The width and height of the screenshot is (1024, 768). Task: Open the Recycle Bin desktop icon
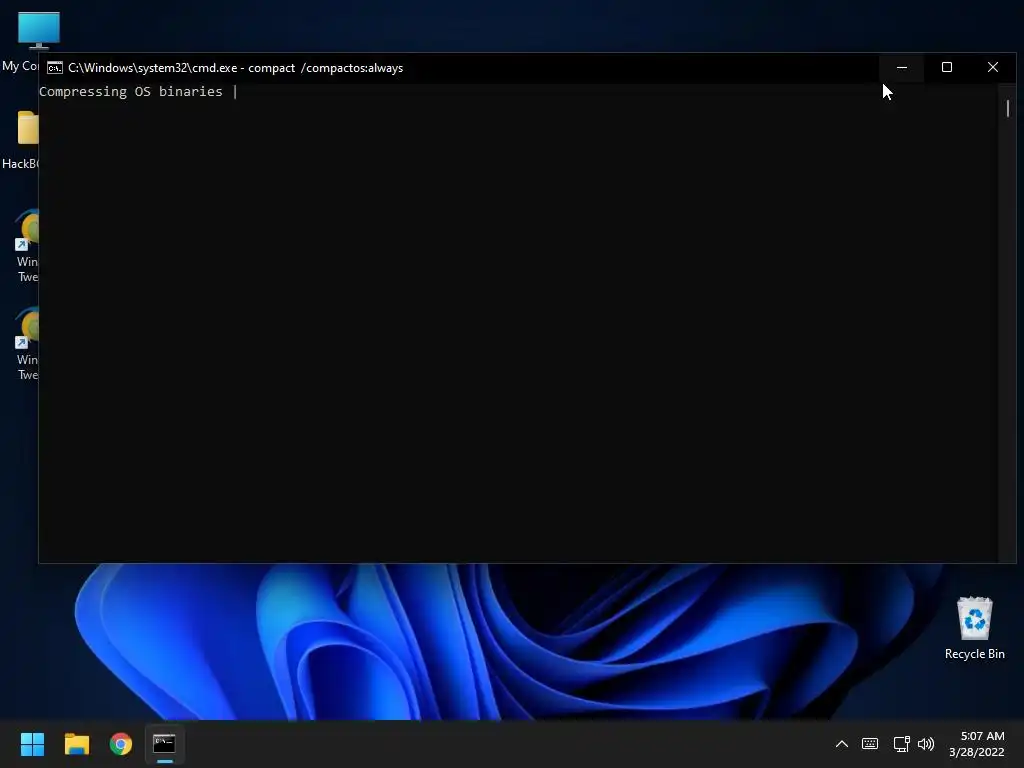974,628
